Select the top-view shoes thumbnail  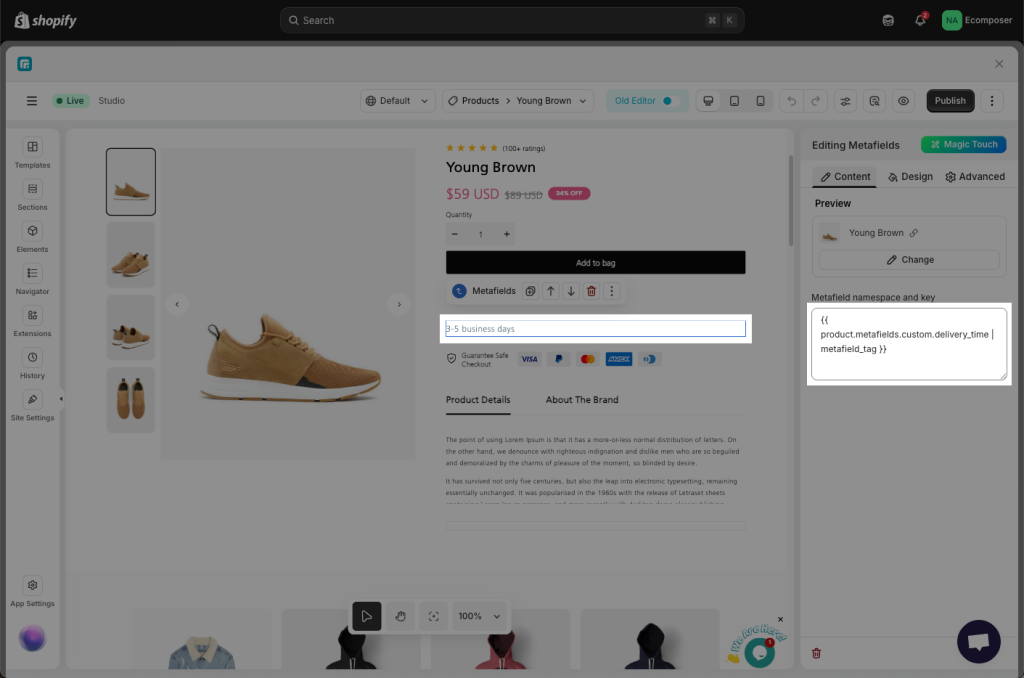[131, 400]
